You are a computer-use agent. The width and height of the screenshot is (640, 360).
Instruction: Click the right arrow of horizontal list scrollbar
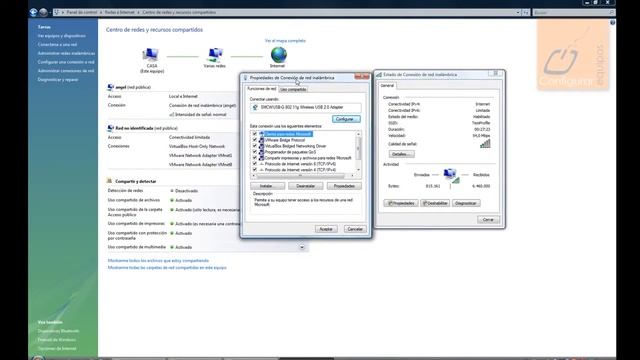[x=353, y=176]
